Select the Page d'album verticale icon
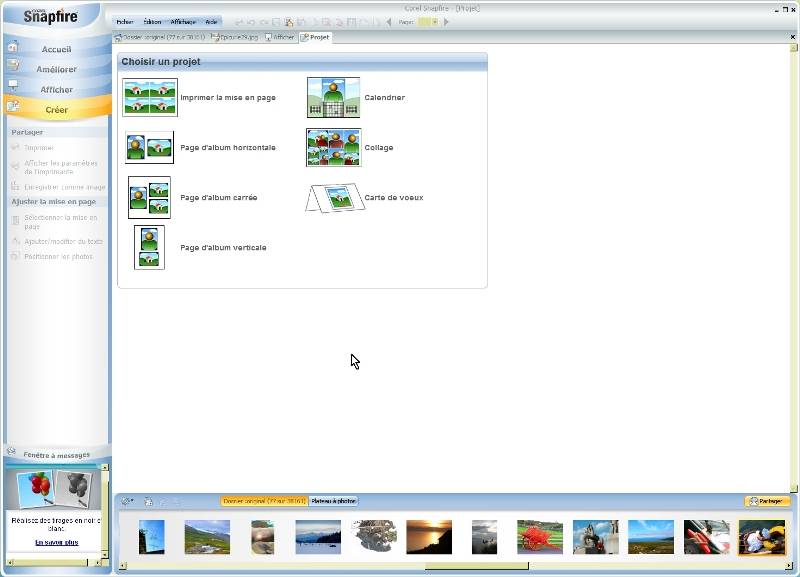This screenshot has width=800, height=577. click(149, 247)
